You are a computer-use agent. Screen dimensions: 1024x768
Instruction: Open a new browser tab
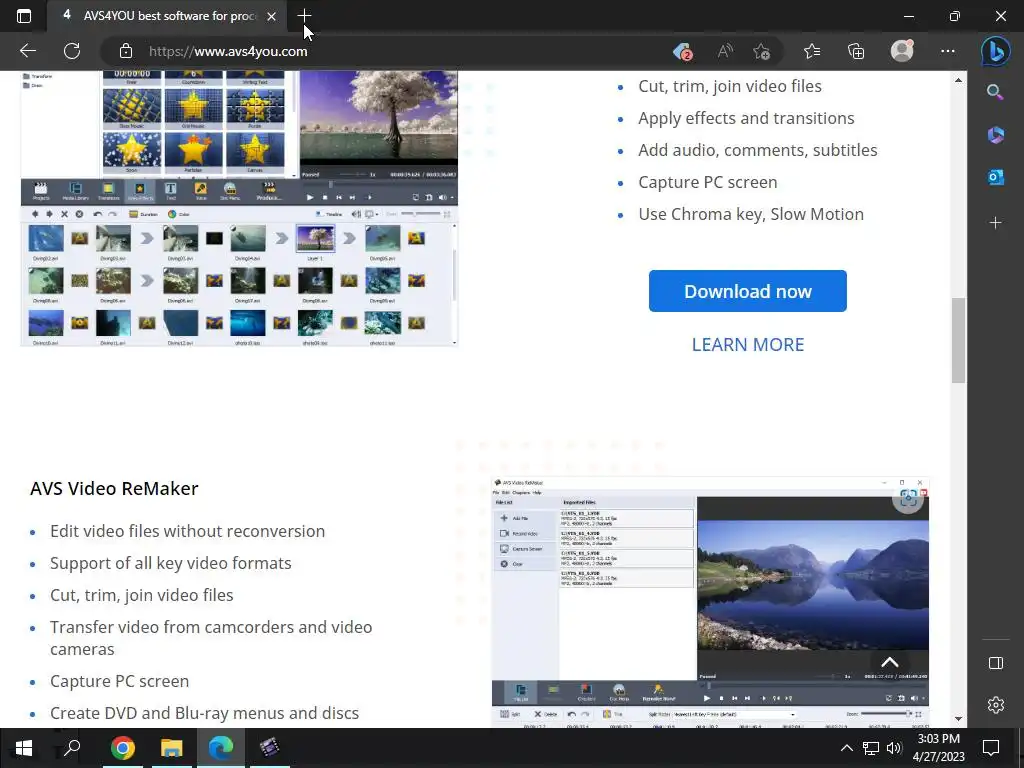[304, 16]
